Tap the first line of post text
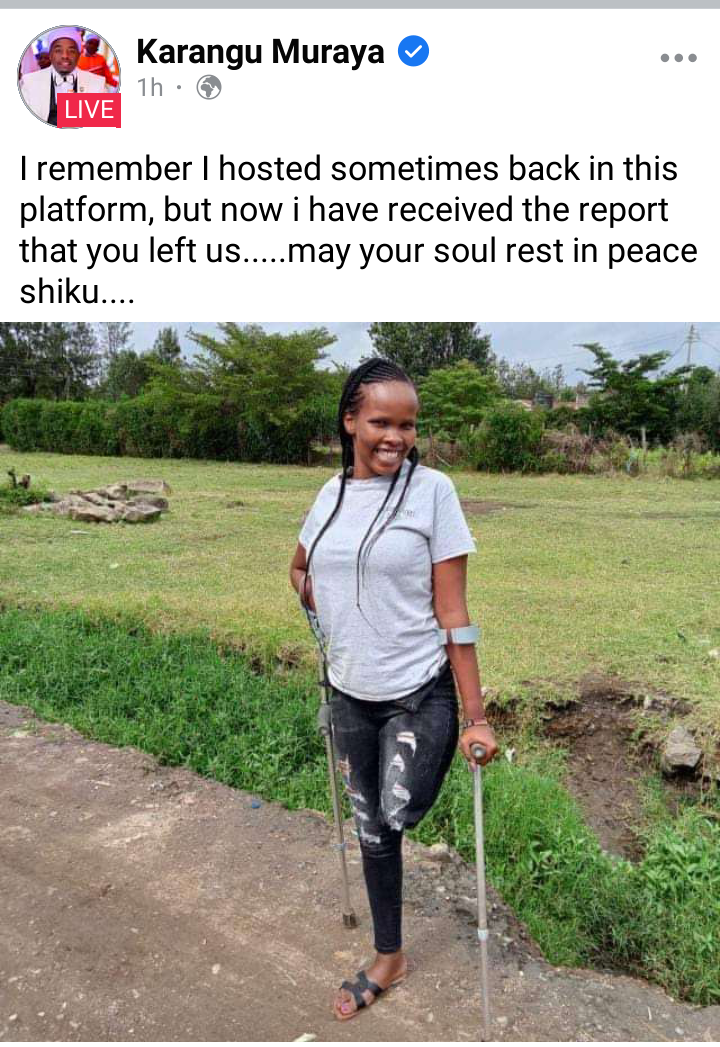Screen dimensions: 720x1047 pos(349,168)
